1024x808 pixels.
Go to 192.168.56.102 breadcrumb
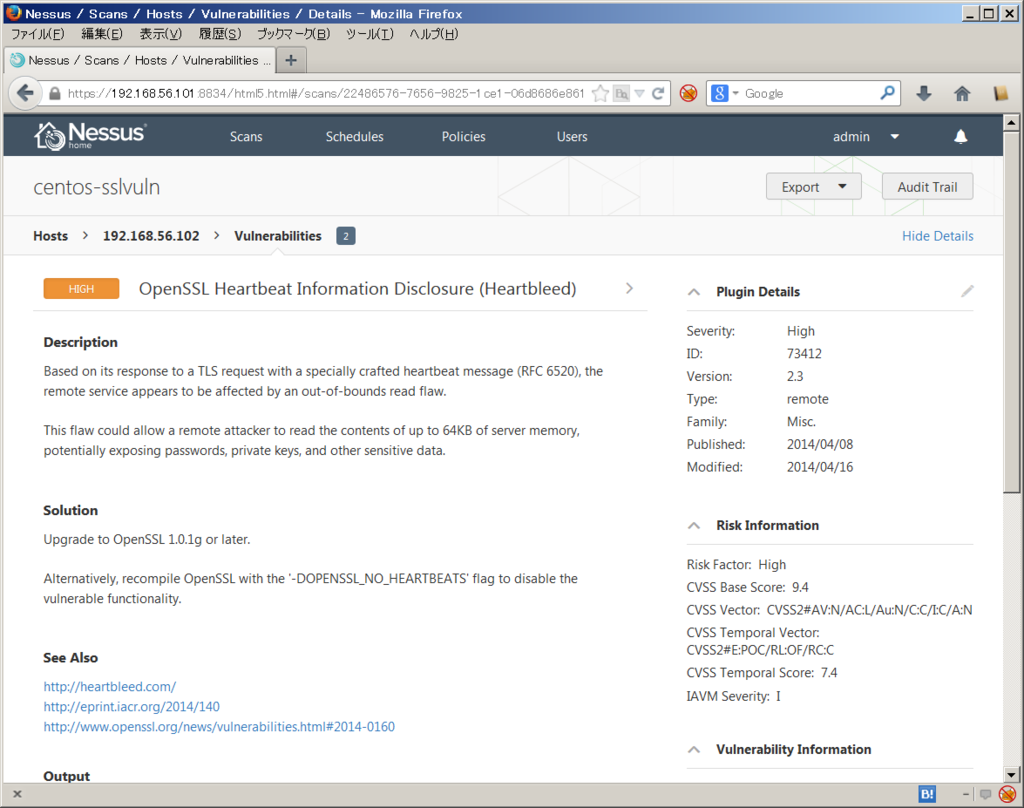[151, 236]
